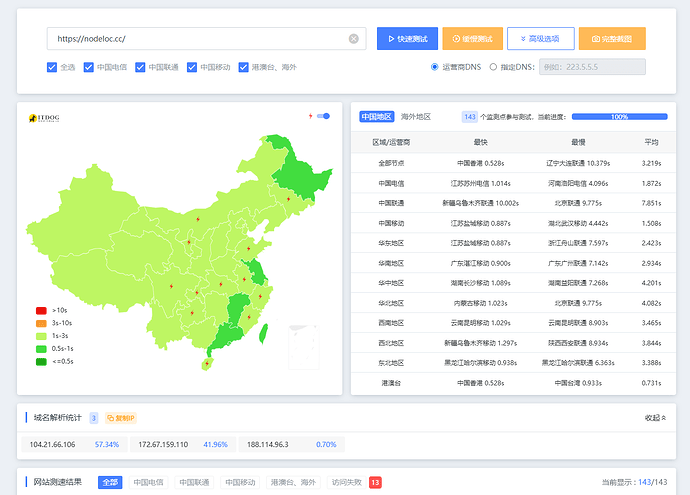Click IP address 188.114.96.3
690x495 pixels.
pyautogui.click(x=268, y=444)
